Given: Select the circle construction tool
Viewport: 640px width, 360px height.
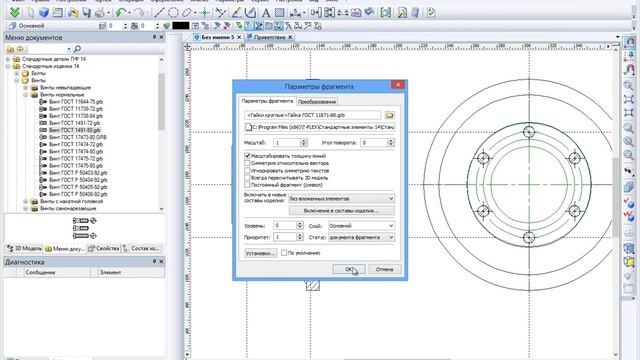Looking at the screenshot, I should point(173,13).
